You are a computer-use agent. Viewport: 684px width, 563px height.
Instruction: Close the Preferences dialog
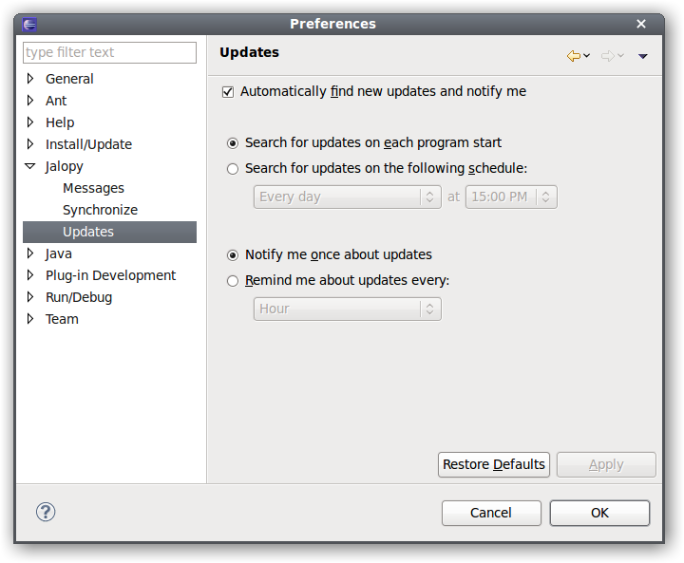point(641,24)
